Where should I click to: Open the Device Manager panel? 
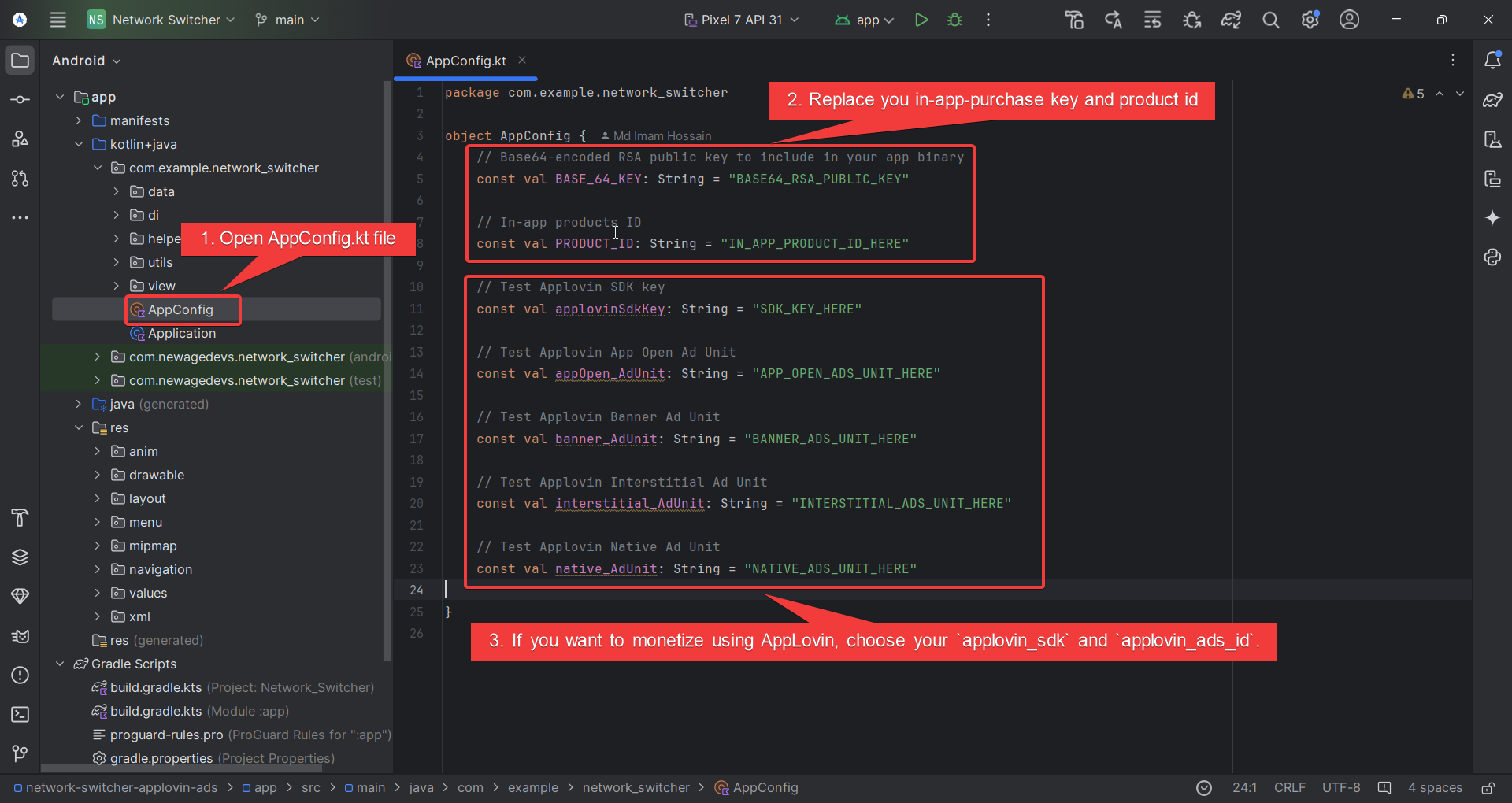[1494, 139]
